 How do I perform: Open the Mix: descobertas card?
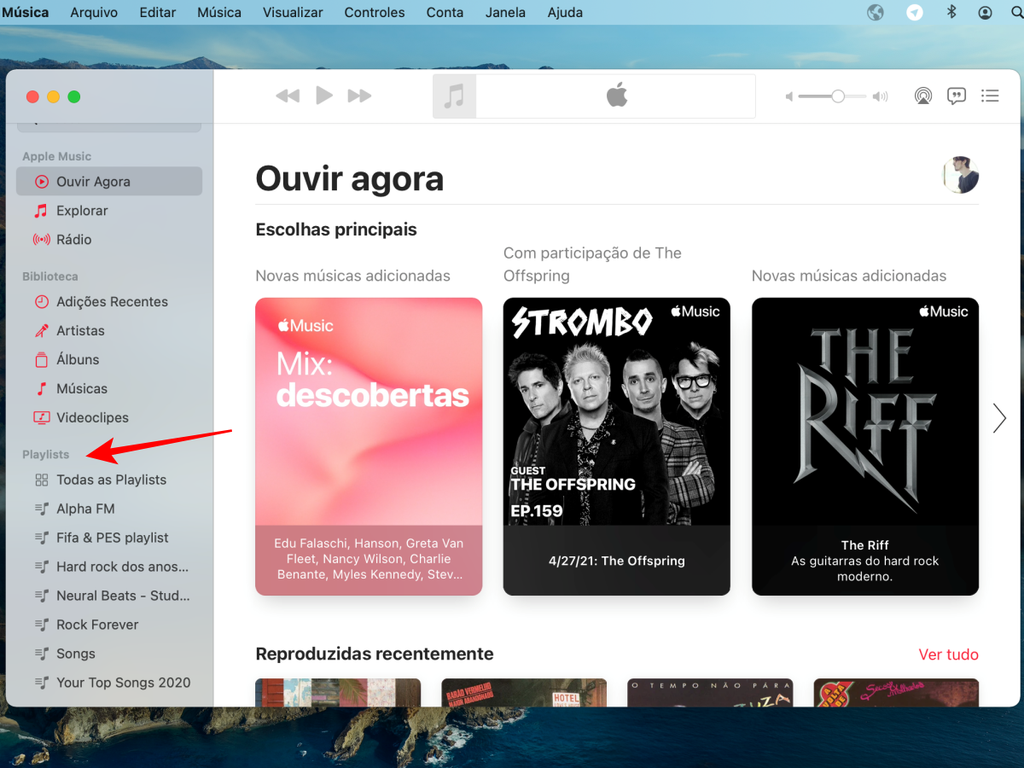(369, 446)
